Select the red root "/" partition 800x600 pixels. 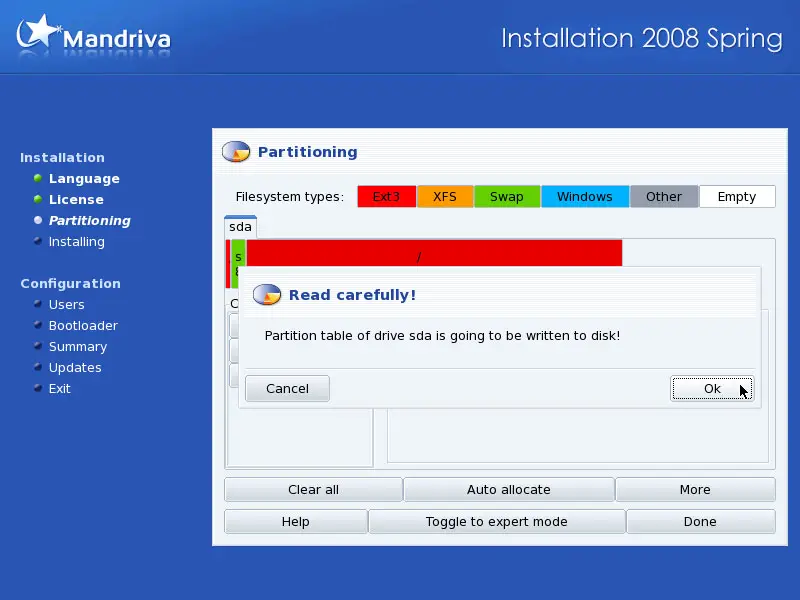click(434, 253)
